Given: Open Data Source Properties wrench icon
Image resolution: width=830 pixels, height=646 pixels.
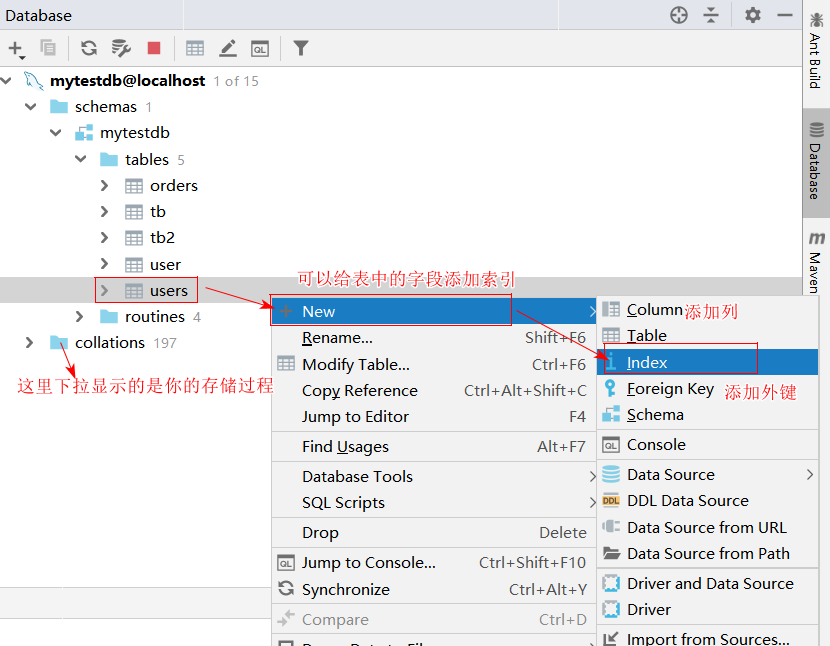Looking at the screenshot, I should tap(121, 48).
